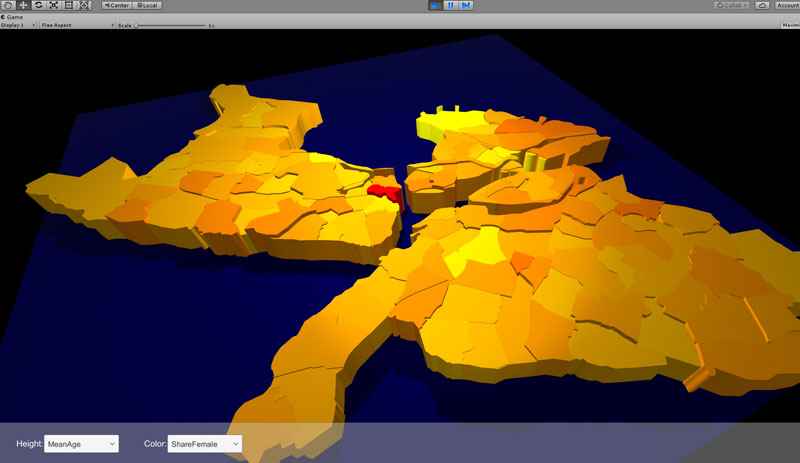The height and width of the screenshot is (463, 800).
Task: Pause the running game
Action: (450, 5)
